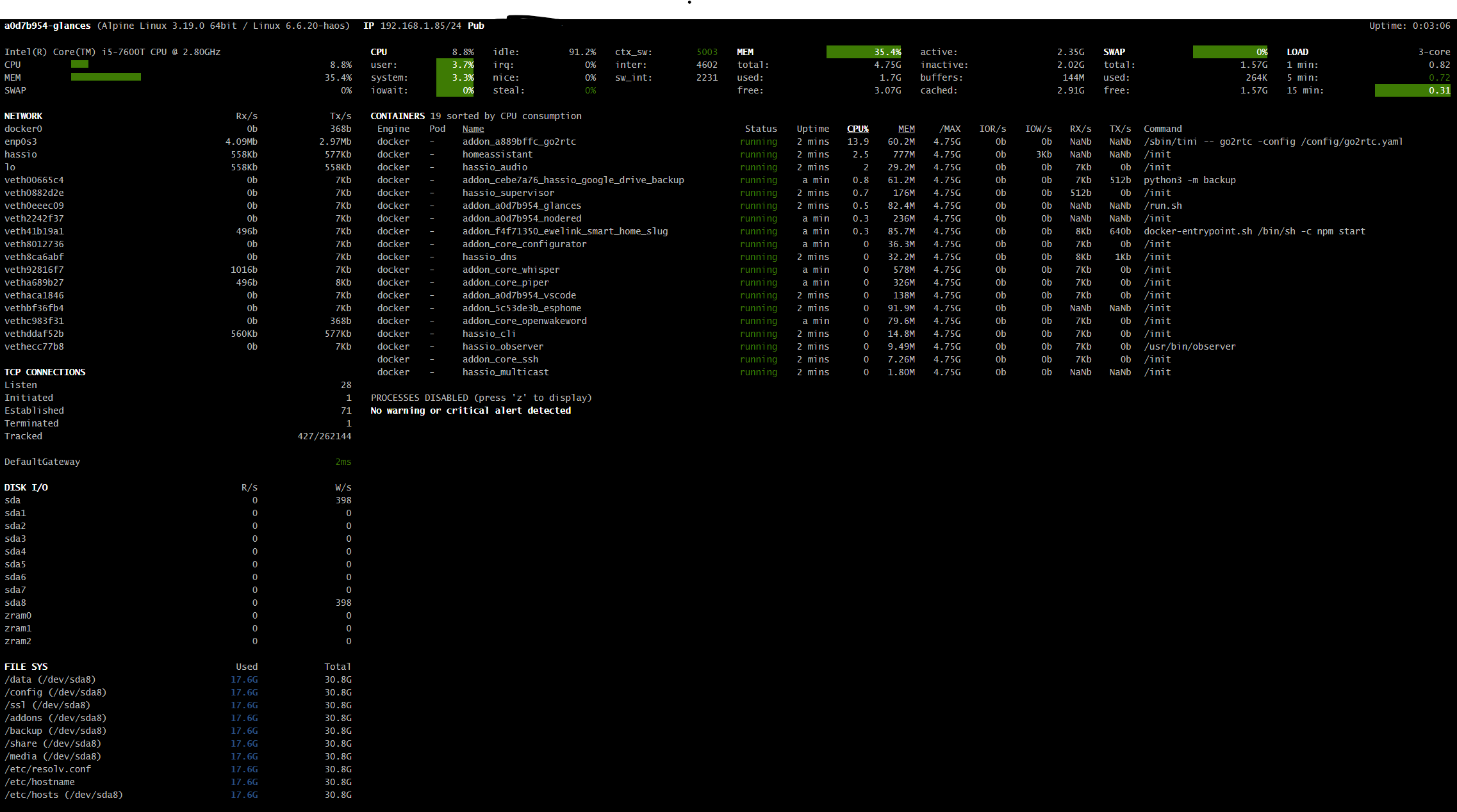The image size is (1457, 812).
Task: Click the user CPU 3.7% highlighted value
Action: click(x=456, y=65)
